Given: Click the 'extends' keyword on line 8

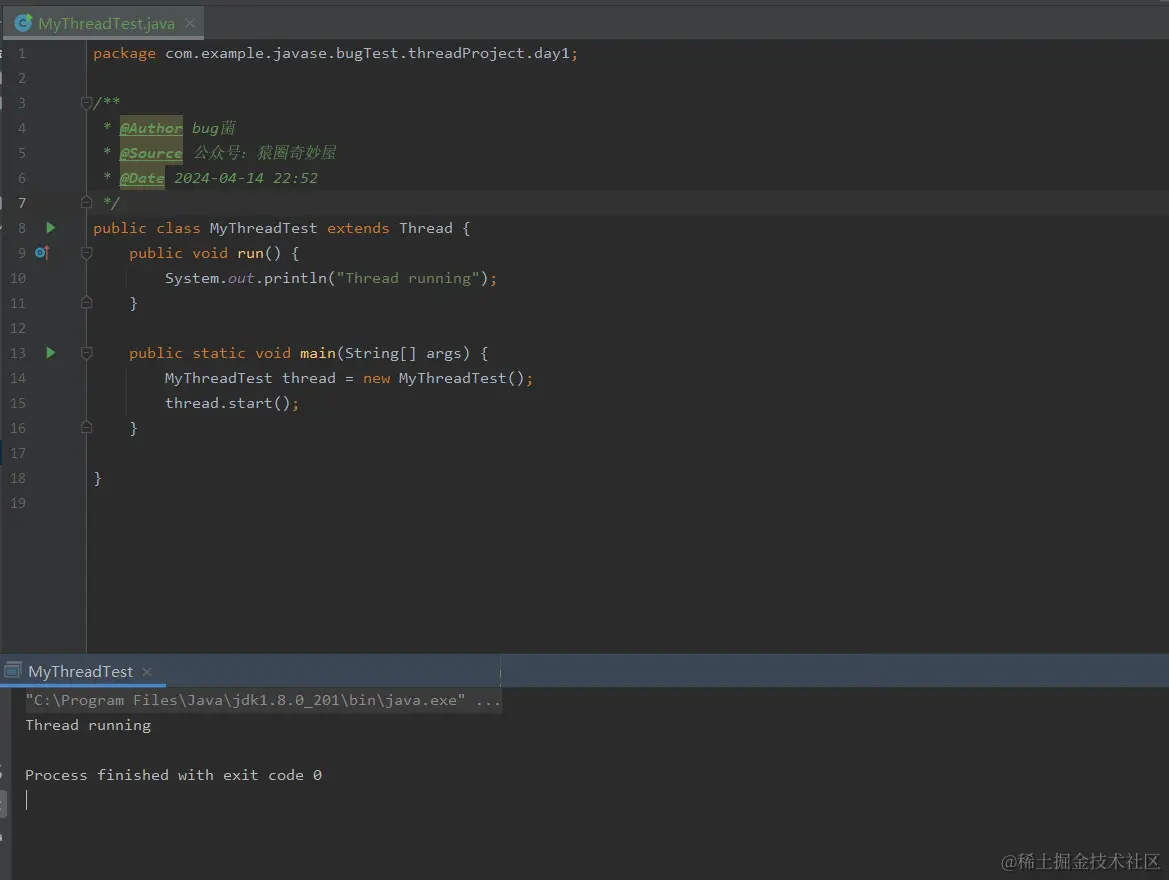Looking at the screenshot, I should [358, 228].
